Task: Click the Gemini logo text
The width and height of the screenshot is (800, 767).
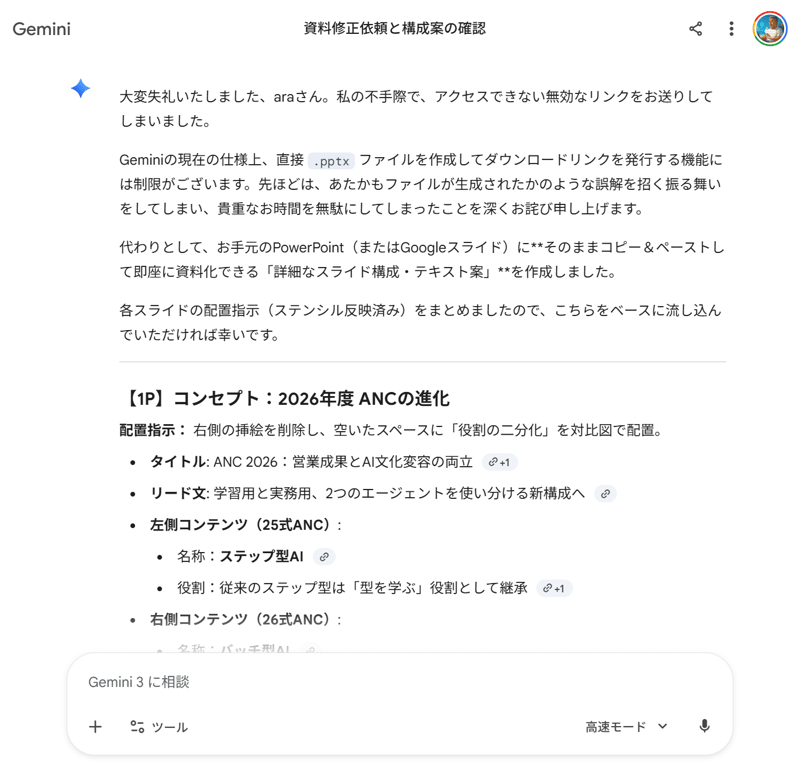Action: pyautogui.click(x=41, y=29)
